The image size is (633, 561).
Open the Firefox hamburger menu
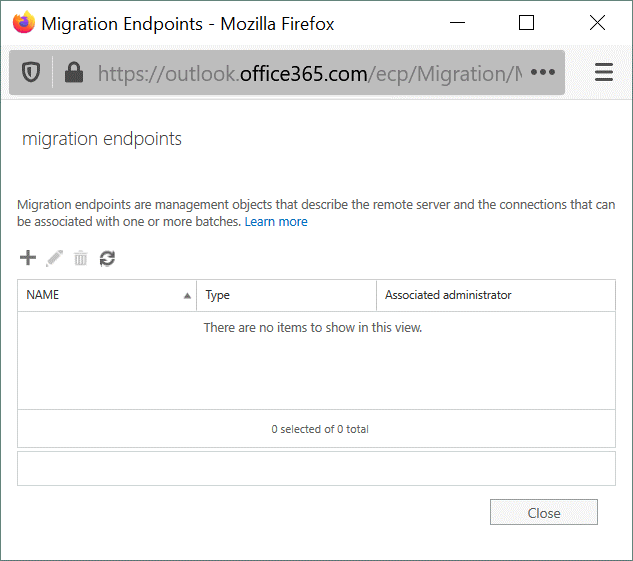(603, 73)
